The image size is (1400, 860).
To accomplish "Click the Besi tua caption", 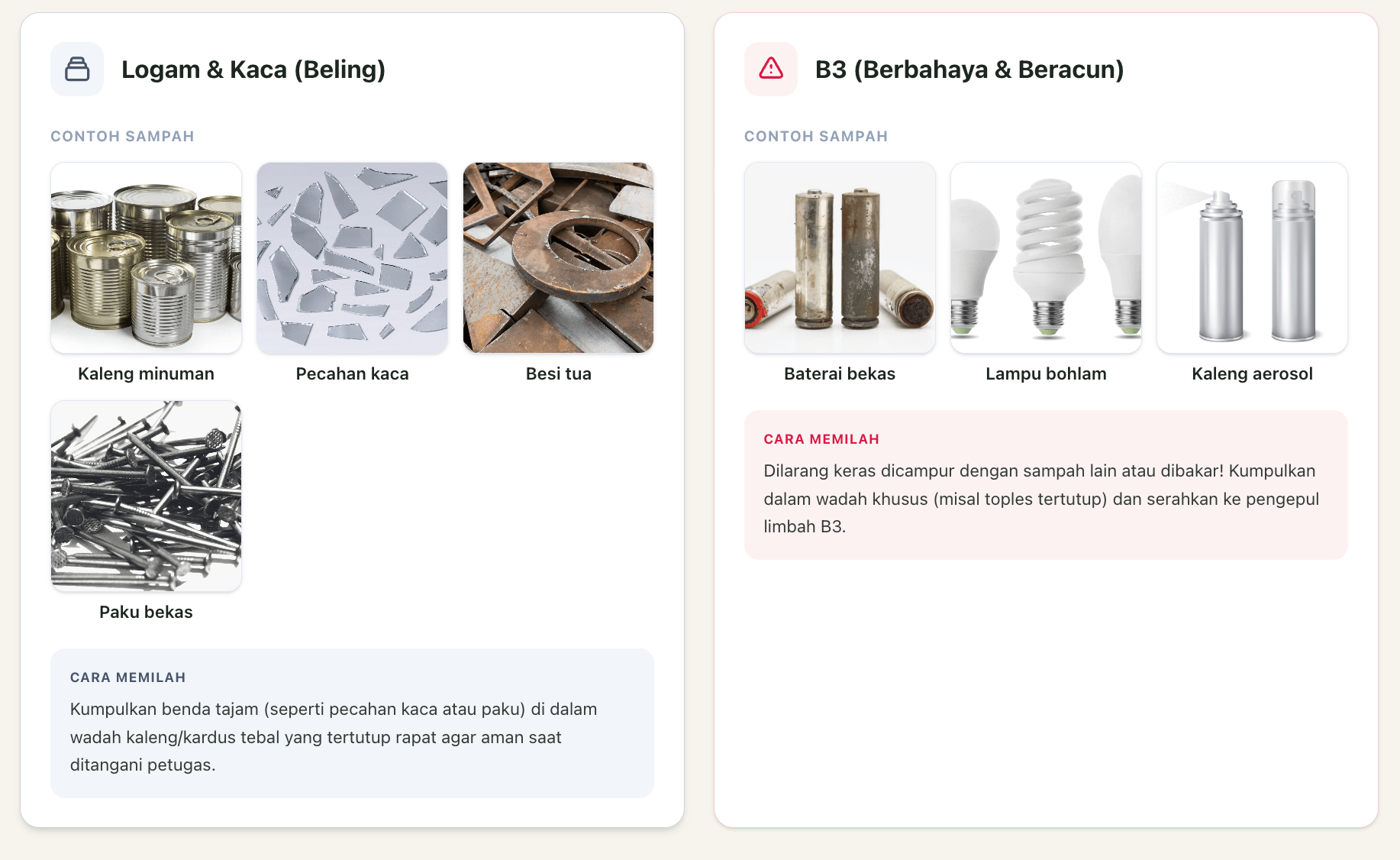I will pos(559,373).
